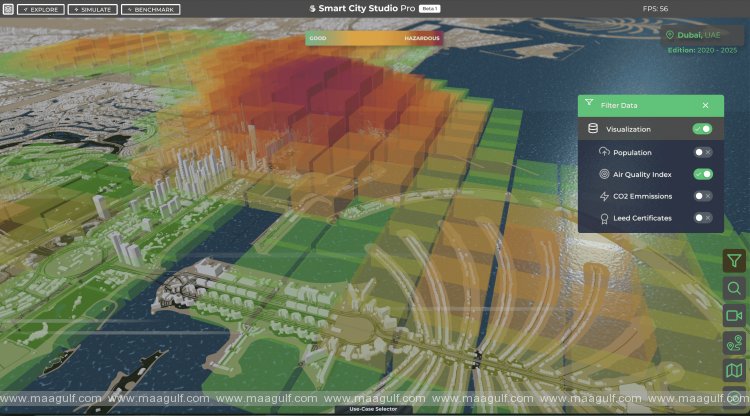The height and width of the screenshot is (416, 750).
Task: Switch to the Simulate mode
Action: tap(92, 10)
